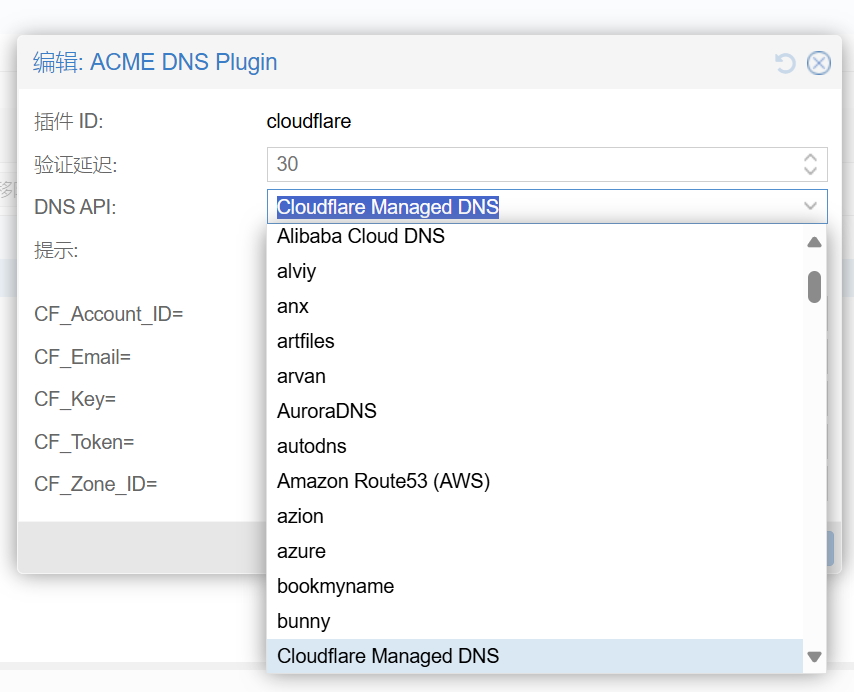
Task: Close the ACME DNS Plugin dialog
Action: pyautogui.click(x=818, y=63)
